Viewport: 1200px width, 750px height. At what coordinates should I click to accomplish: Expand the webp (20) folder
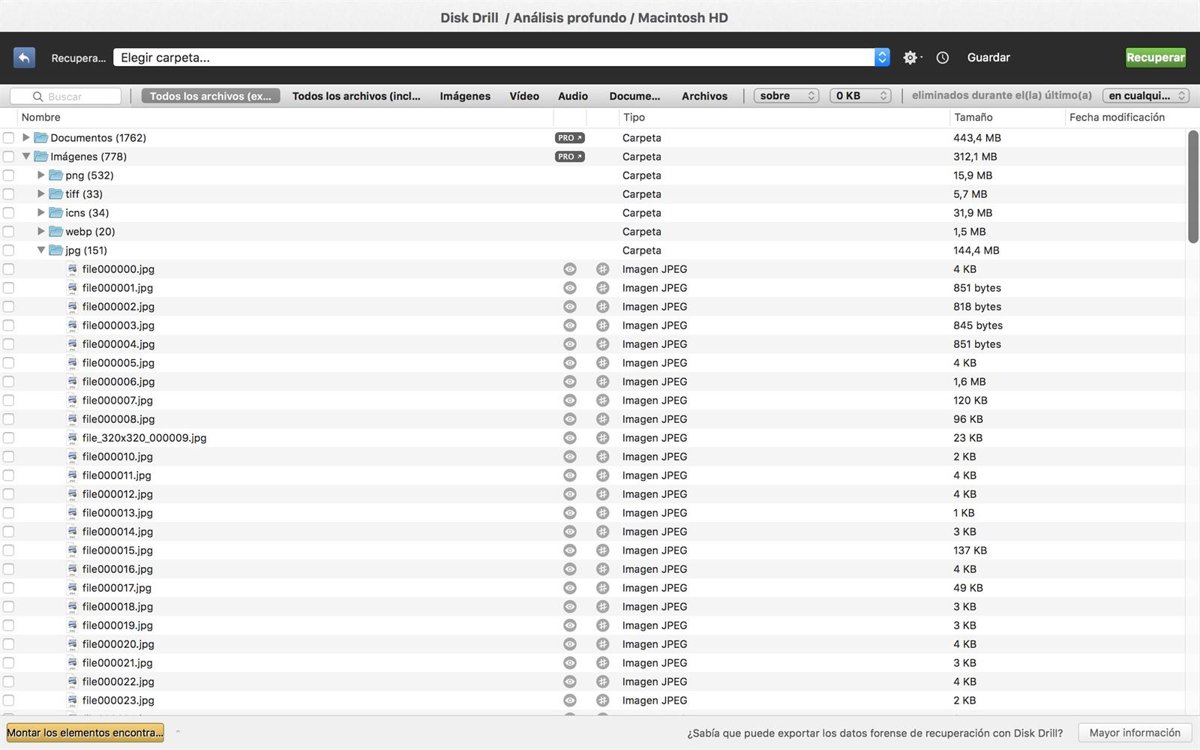[x=41, y=232]
